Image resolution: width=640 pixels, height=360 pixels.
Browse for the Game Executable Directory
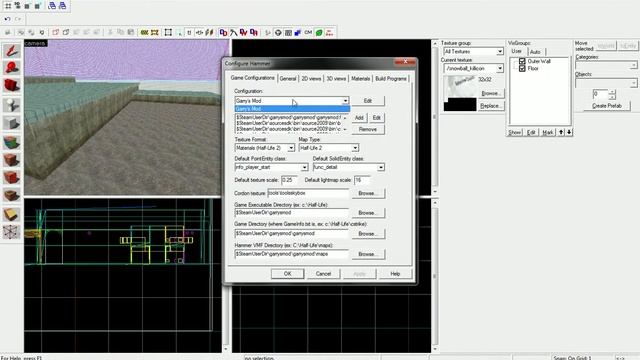[368, 213]
